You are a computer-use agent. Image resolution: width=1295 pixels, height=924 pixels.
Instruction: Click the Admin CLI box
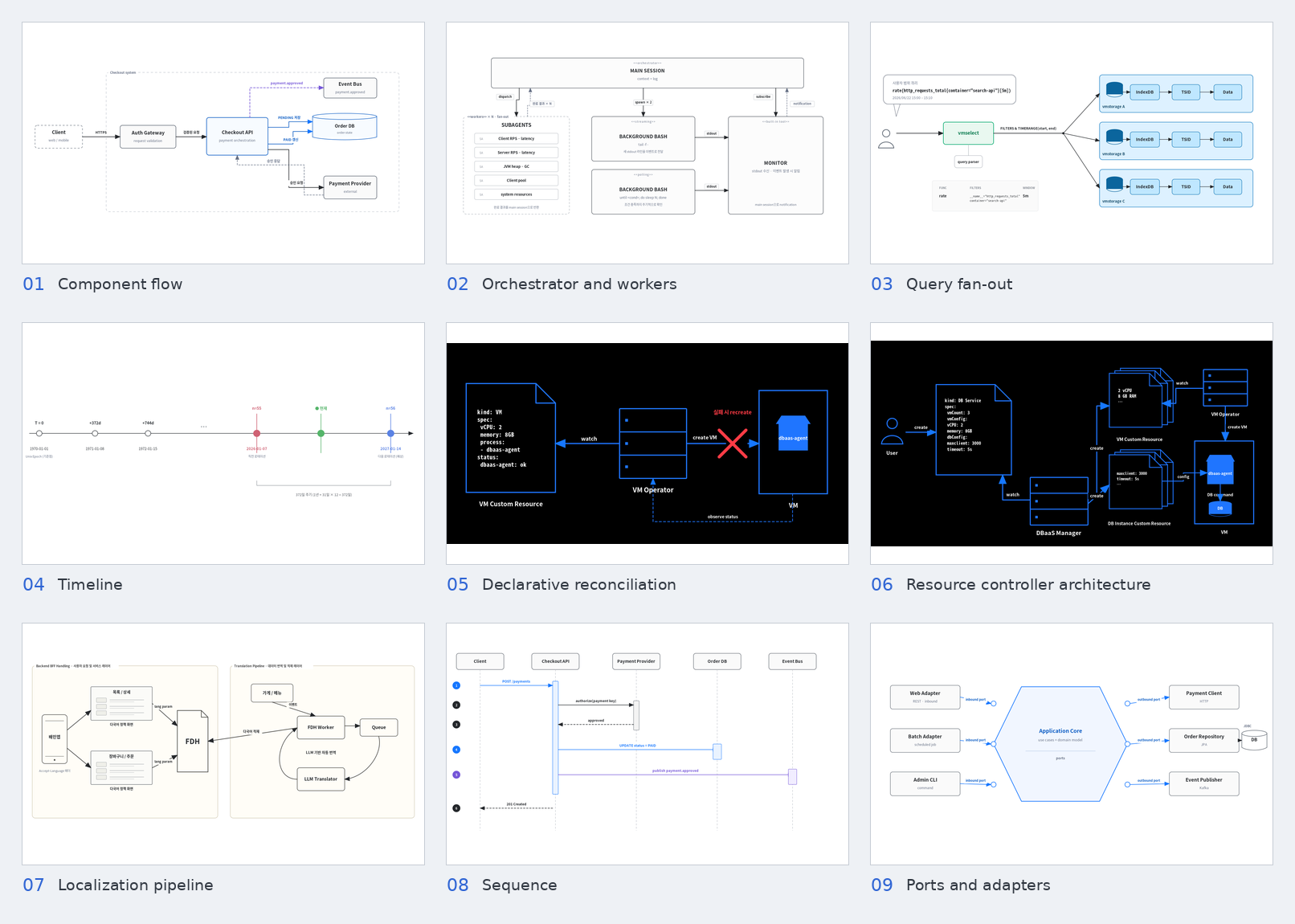925,783
